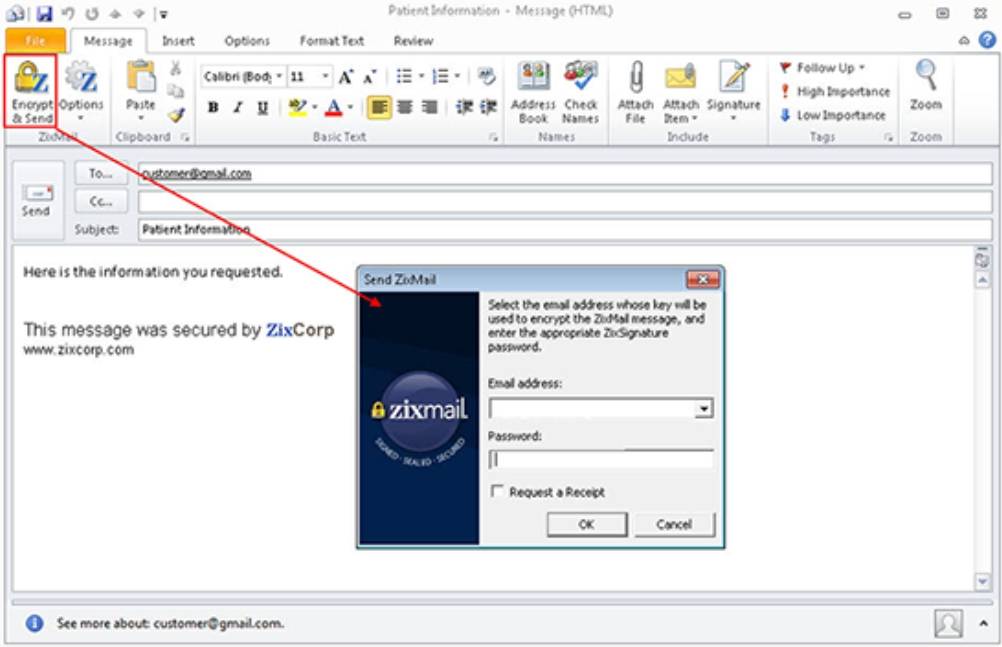This screenshot has height=647, width=1002.
Task: Align the paragraph text to the right
Action: [x=429, y=107]
